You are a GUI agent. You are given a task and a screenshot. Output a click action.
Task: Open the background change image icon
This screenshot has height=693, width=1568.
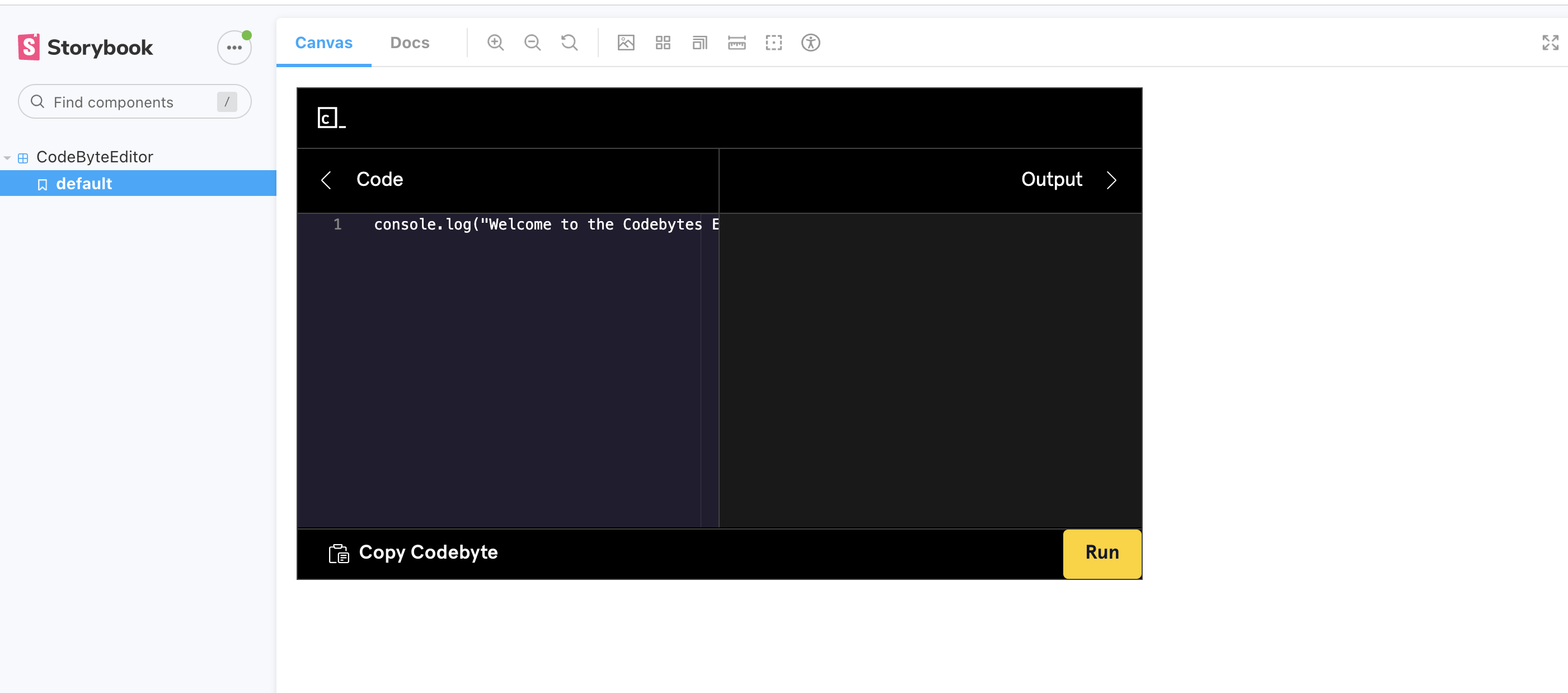click(626, 43)
